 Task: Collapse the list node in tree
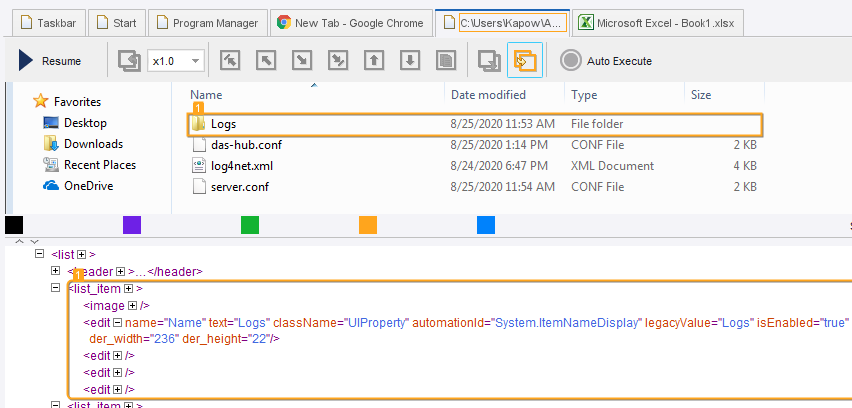(40, 254)
